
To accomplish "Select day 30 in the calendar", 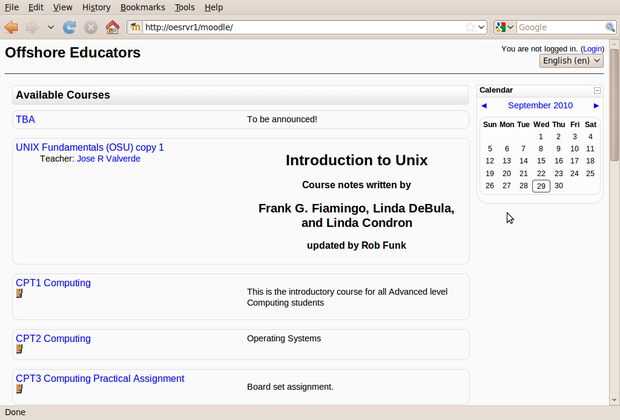I will pos(558,186).
